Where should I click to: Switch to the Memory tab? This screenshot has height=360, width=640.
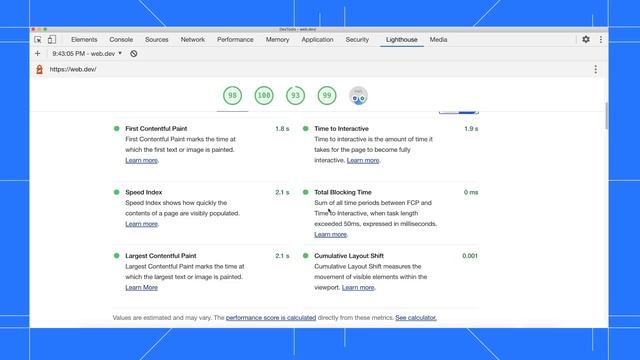click(278, 40)
